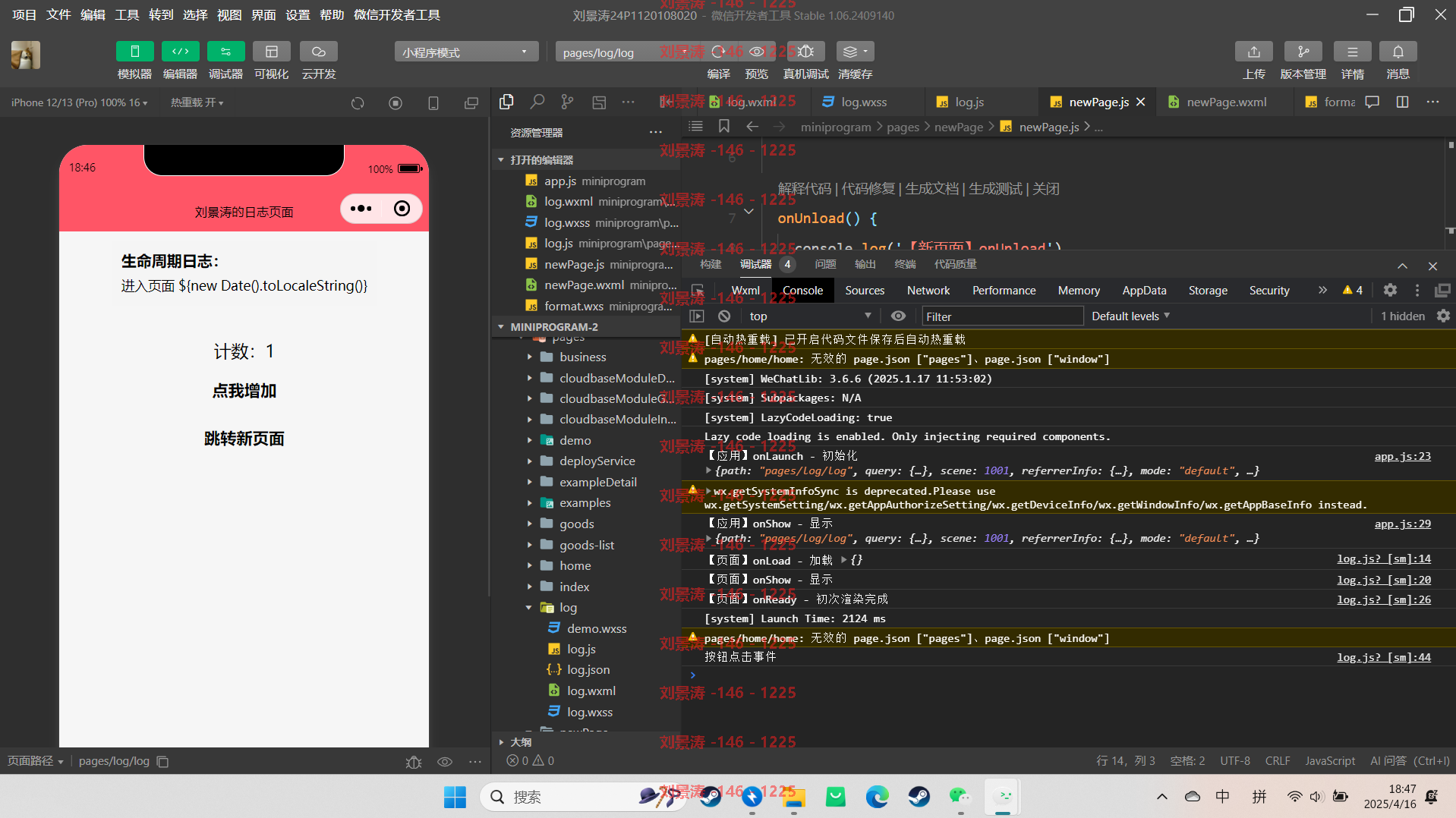Toggle the simulator panel button
This screenshot has height=818, width=1456.
click(x=134, y=52)
